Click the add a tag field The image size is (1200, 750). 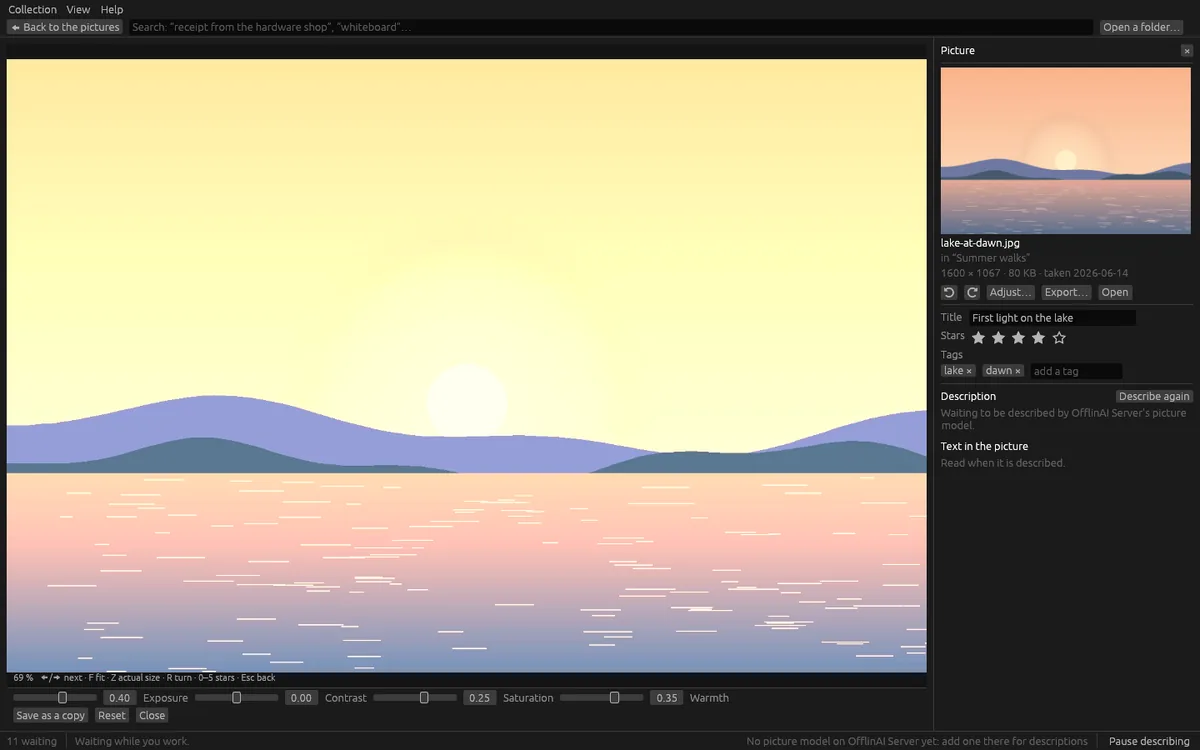click(1076, 371)
